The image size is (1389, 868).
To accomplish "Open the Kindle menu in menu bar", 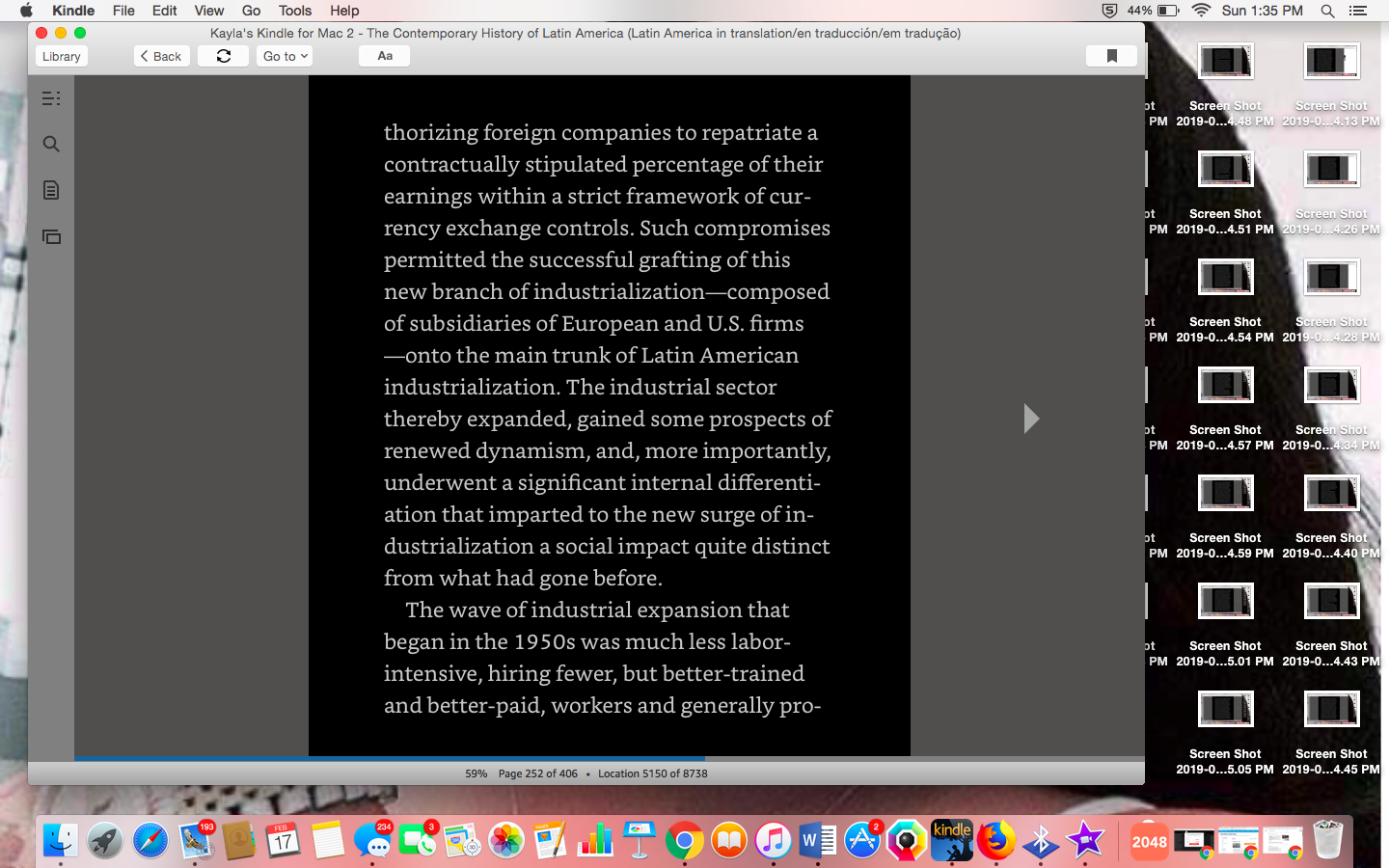I will [73, 11].
